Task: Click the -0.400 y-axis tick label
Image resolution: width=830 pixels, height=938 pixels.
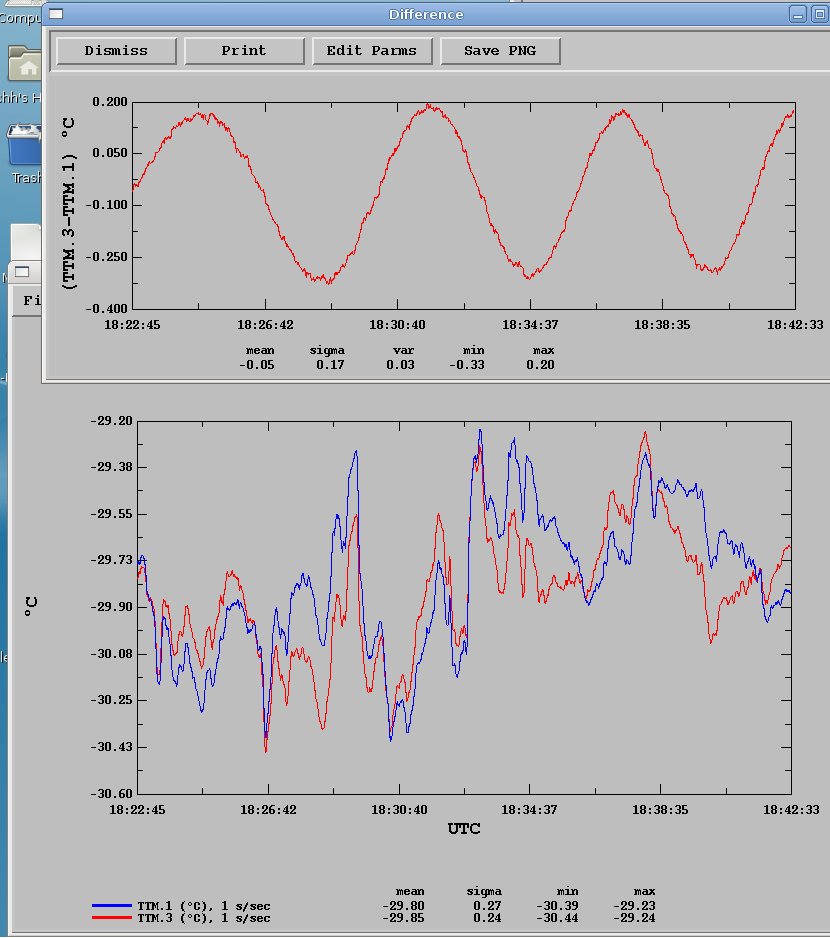Action: pyautogui.click(x=107, y=309)
